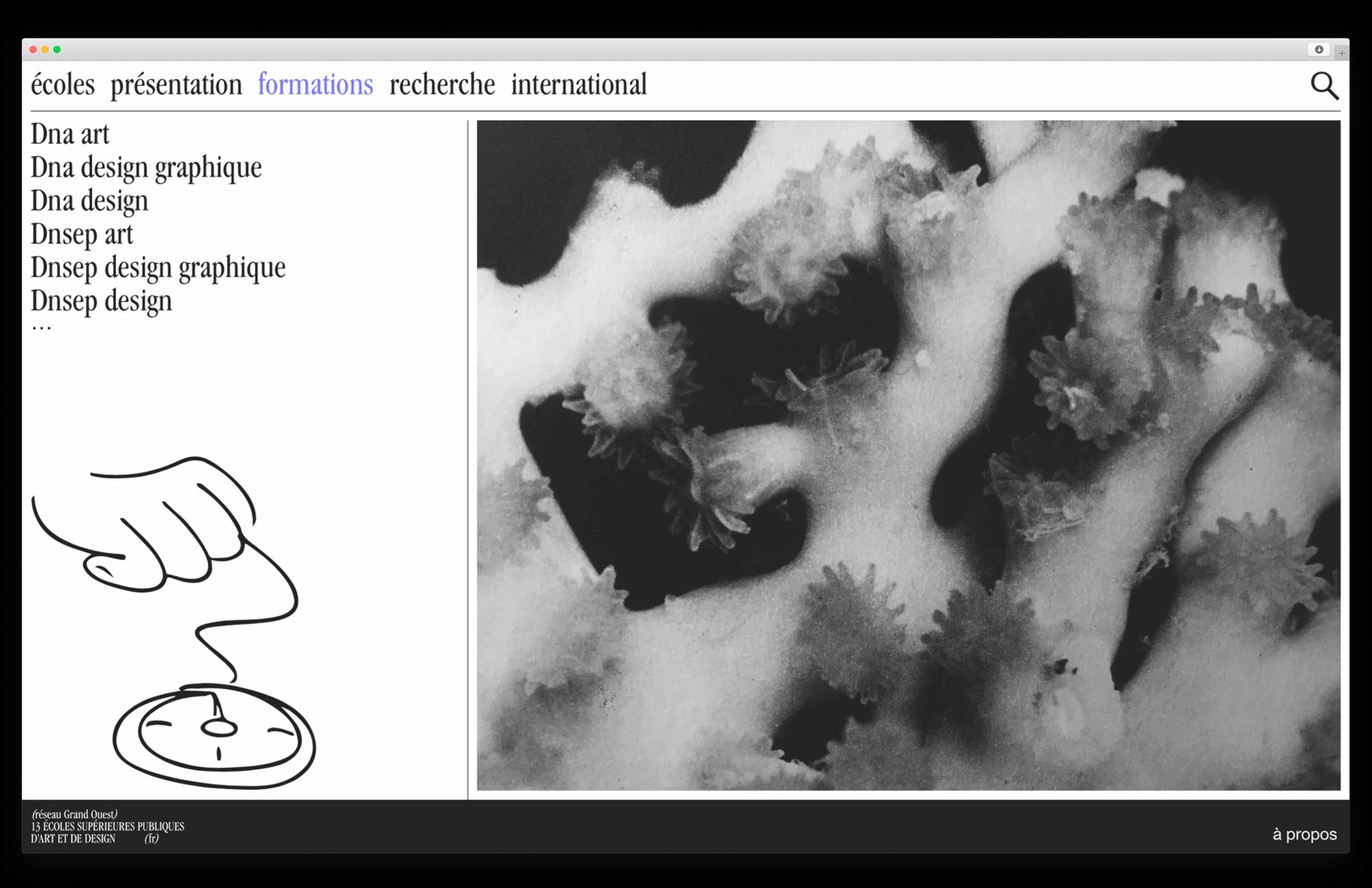Click the à propos footer link

[x=1304, y=834]
